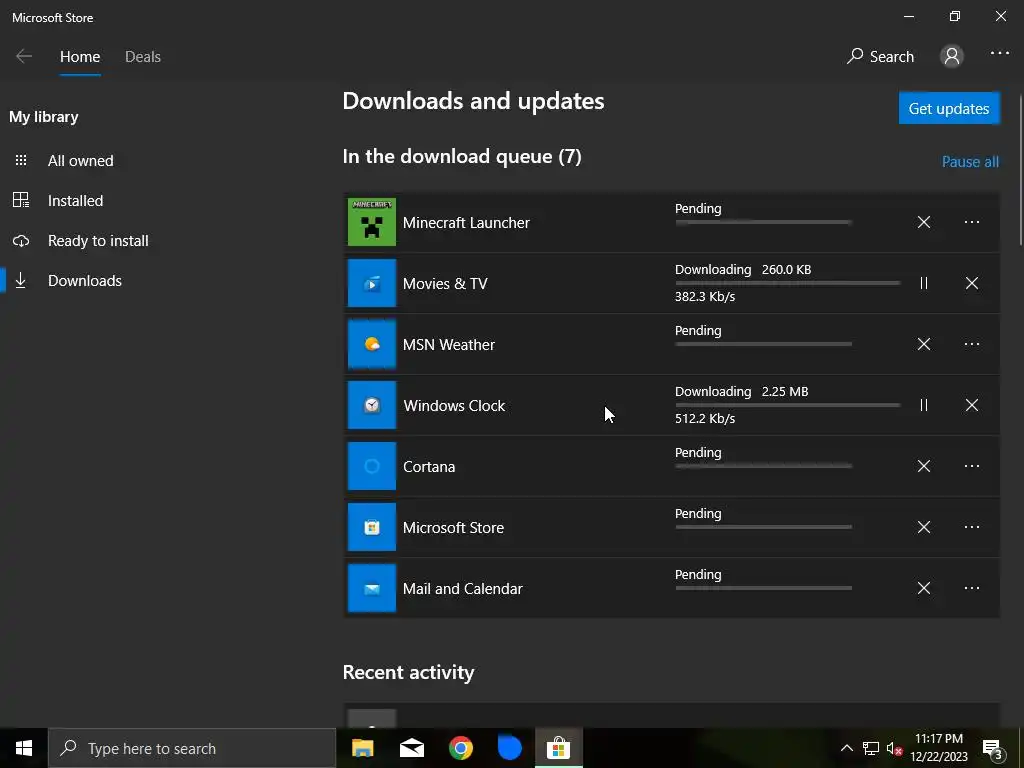Go back with the back arrow
Viewport: 1024px width, 768px height.
tap(24, 57)
